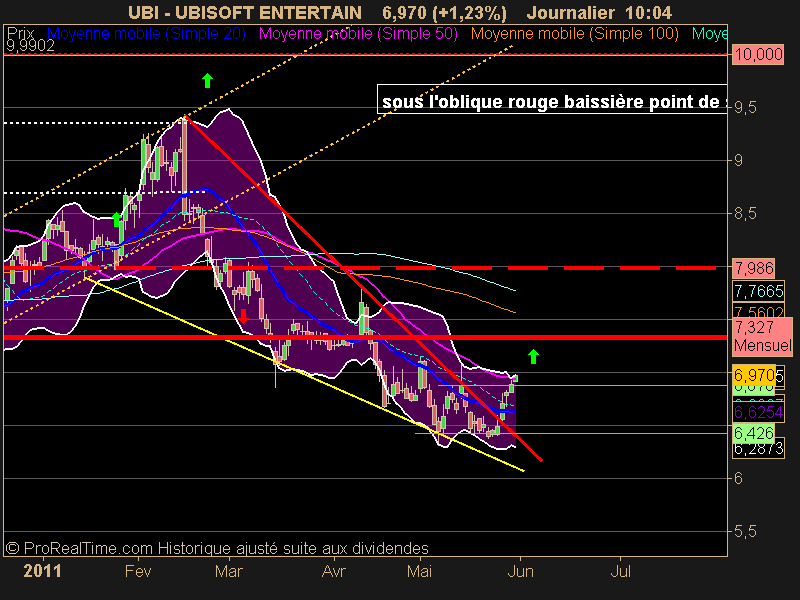Click the Jun month label
Viewport: 800px width, 600px height.
pos(520,571)
